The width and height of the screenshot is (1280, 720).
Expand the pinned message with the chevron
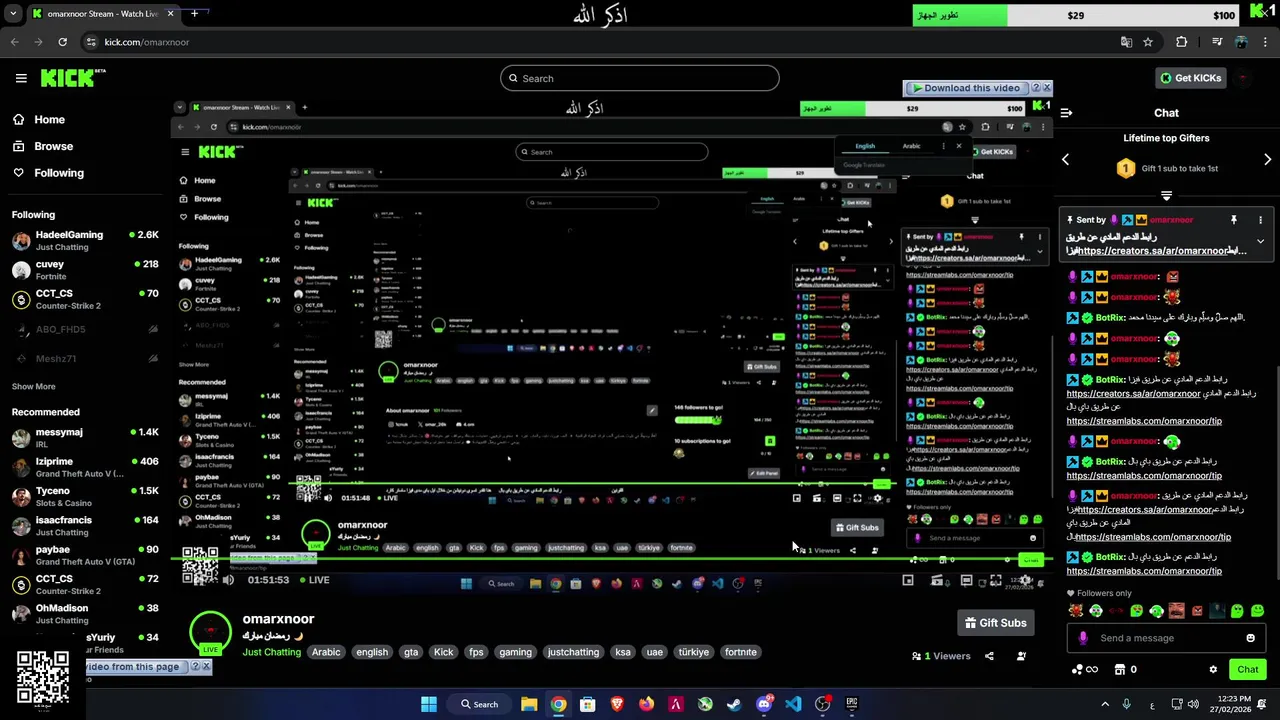(x=1260, y=241)
